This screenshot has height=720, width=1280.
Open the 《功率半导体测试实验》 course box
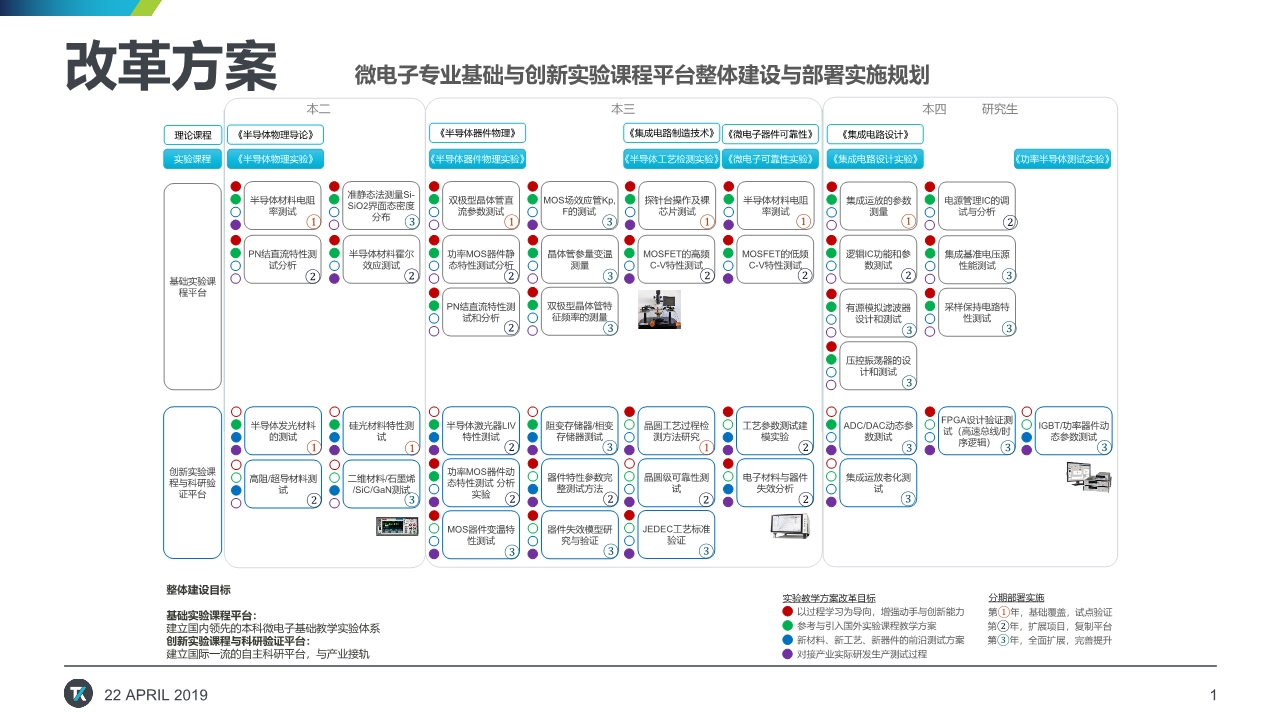pos(1062,159)
